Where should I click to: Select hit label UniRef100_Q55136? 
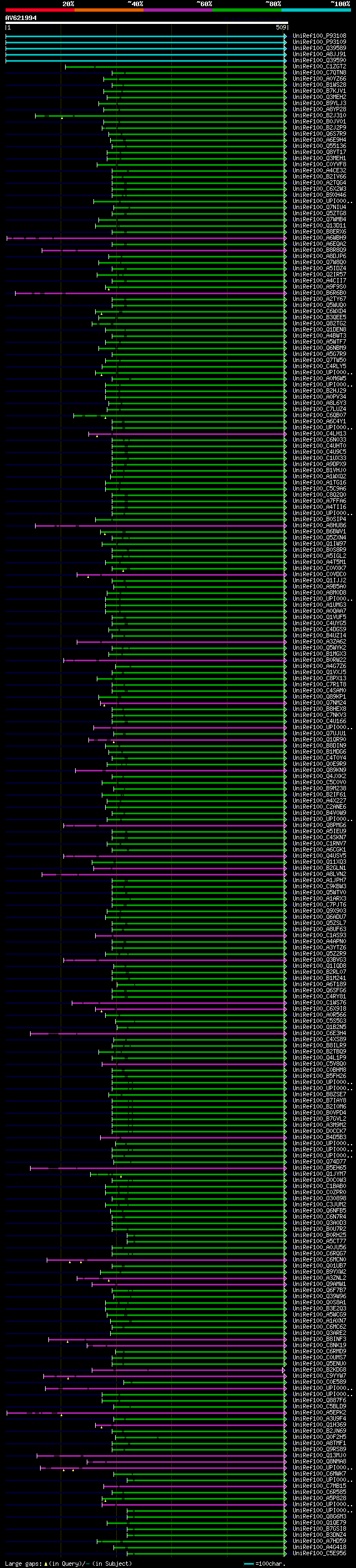(x=319, y=146)
